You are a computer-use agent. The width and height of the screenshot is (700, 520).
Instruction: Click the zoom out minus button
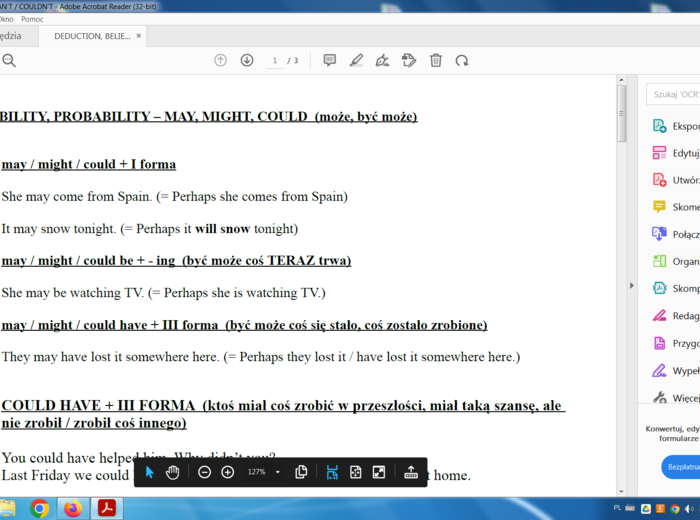point(204,472)
